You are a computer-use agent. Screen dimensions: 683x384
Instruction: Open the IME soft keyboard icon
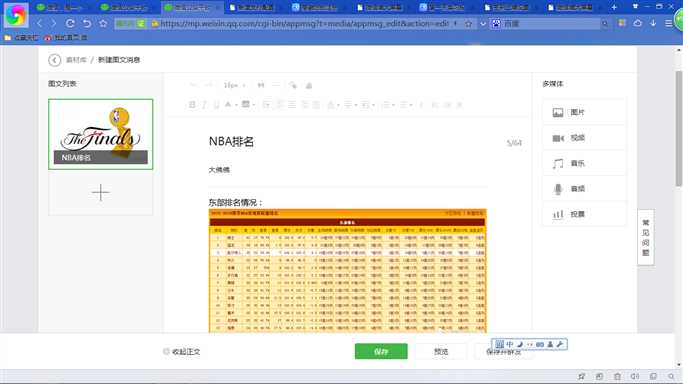[x=540, y=344]
